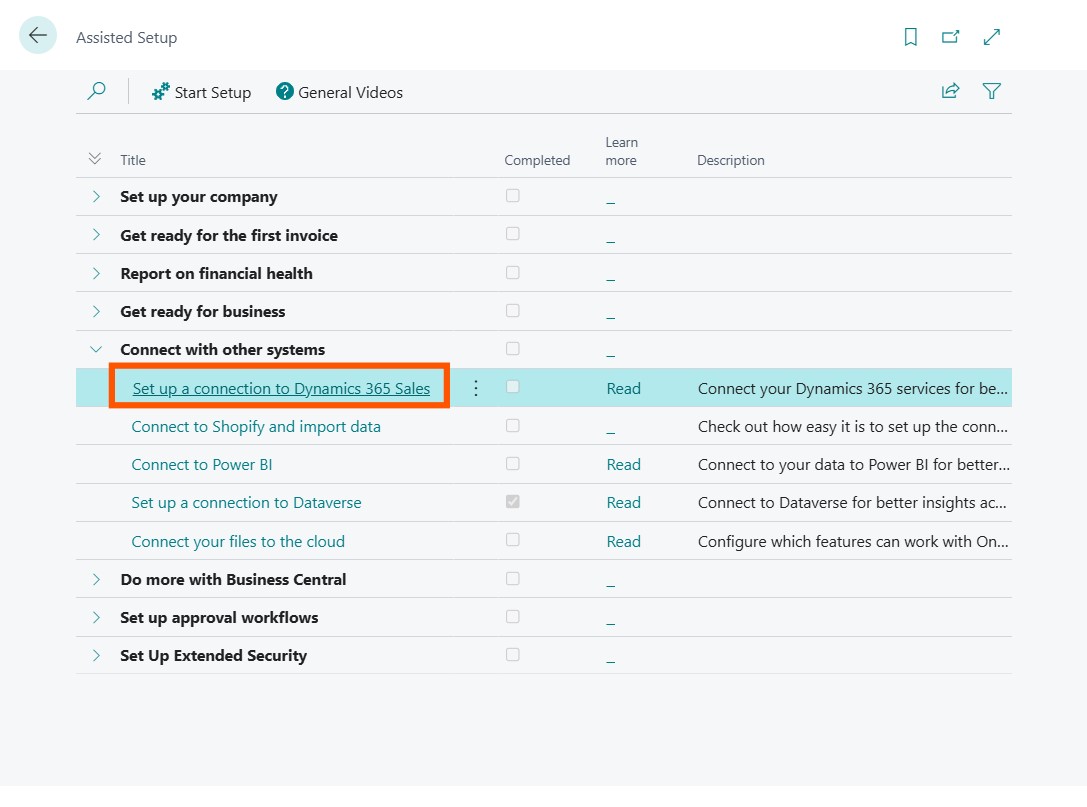Toggle Completed checkbox for Connect to Shopify row
Viewport: 1087px width, 807px height.
point(513,426)
